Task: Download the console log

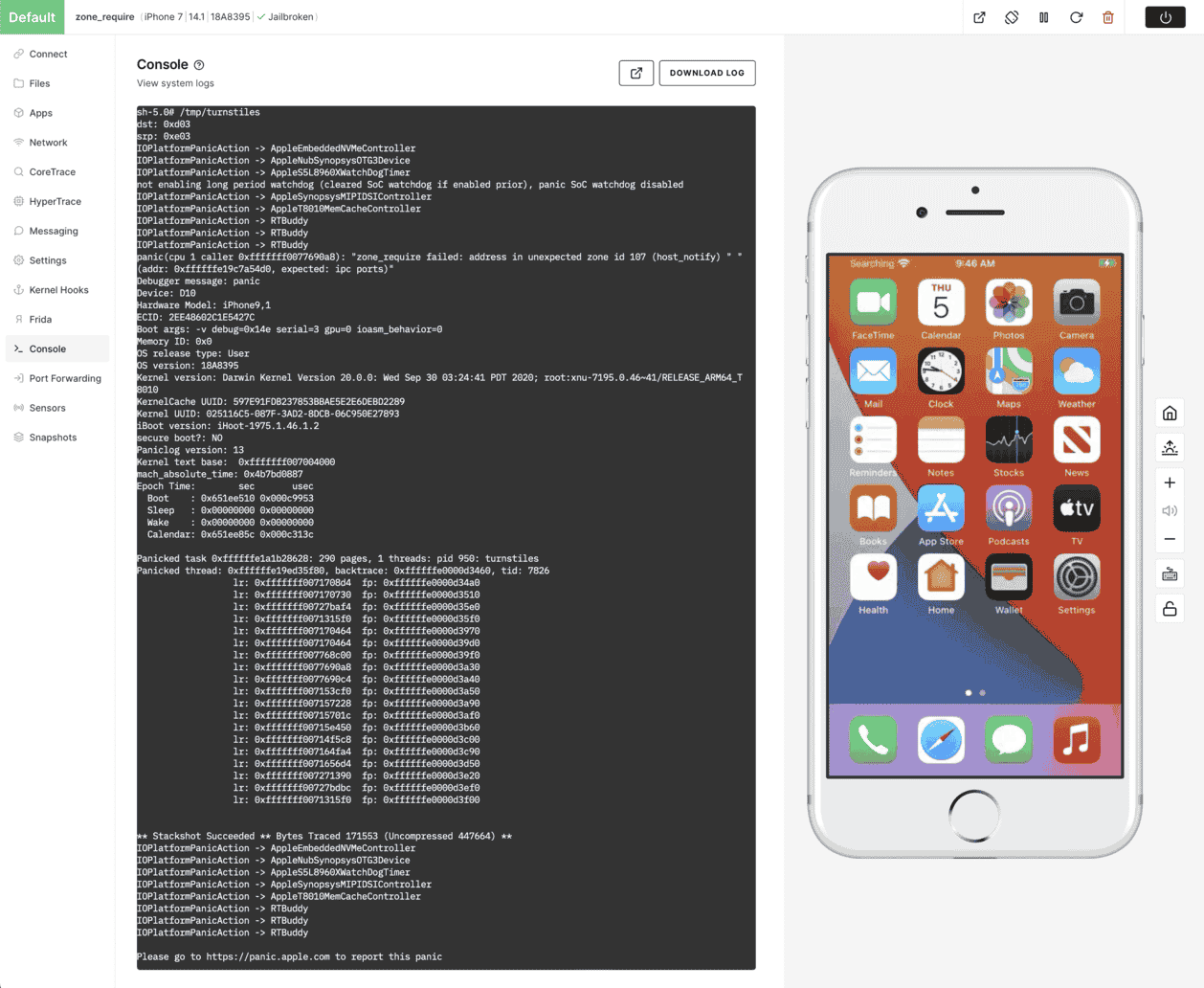Action: click(707, 72)
